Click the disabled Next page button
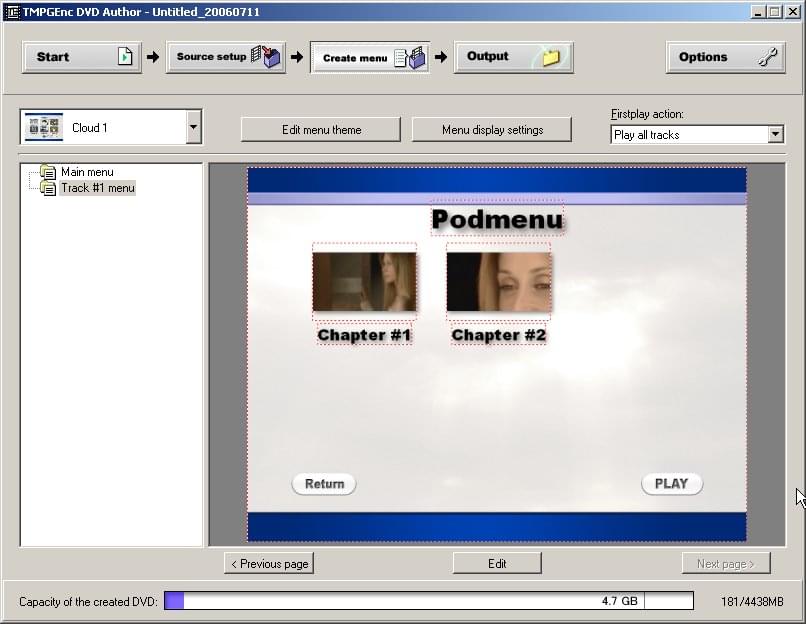This screenshot has width=806, height=624. (x=726, y=564)
